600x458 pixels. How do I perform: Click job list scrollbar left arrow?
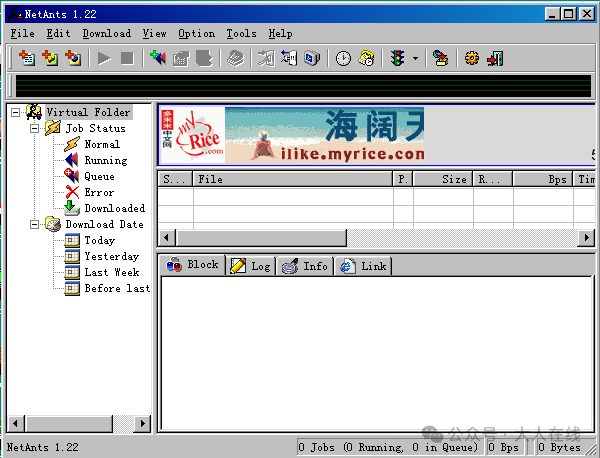(x=166, y=238)
